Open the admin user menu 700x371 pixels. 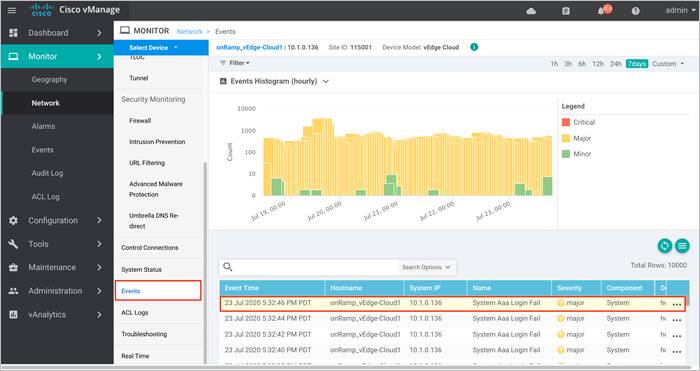(679, 10)
